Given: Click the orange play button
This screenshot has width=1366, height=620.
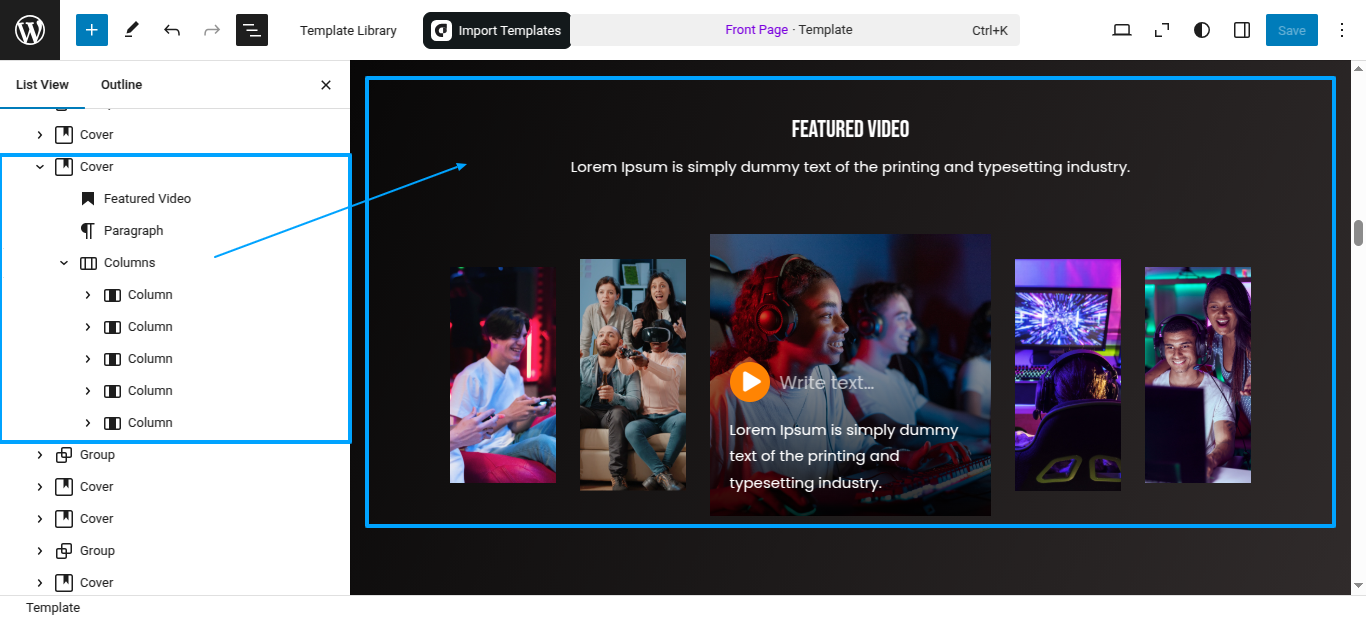Looking at the screenshot, I should [750, 381].
